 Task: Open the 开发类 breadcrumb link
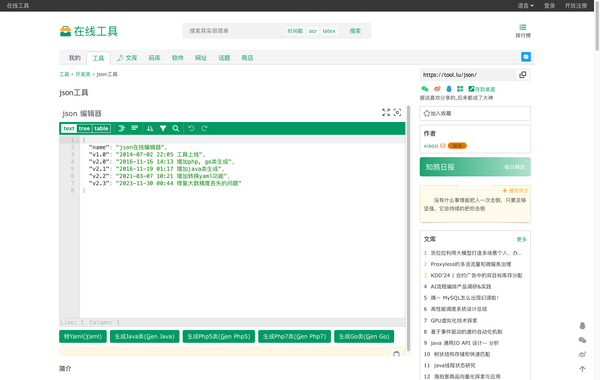(x=83, y=74)
